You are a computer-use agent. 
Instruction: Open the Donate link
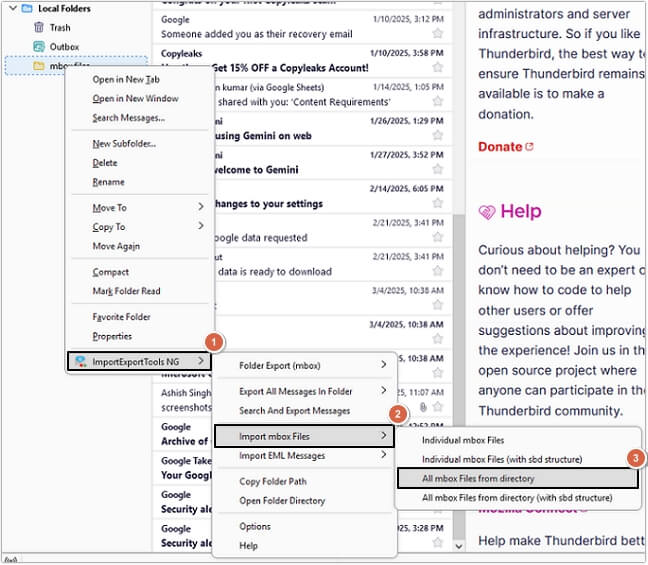click(x=500, y=147)
